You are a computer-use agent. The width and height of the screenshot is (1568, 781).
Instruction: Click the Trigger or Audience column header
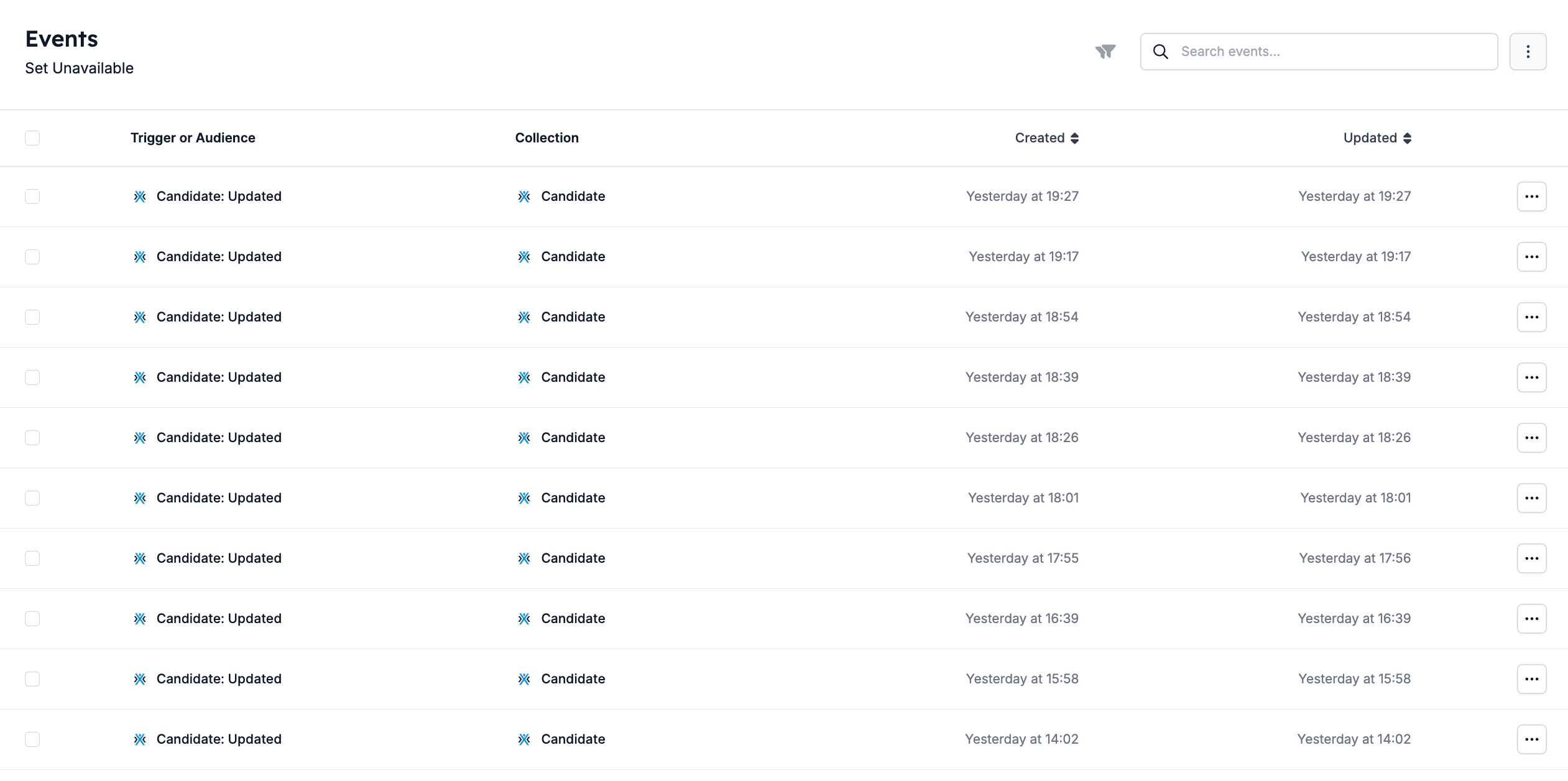click(193, 138)
